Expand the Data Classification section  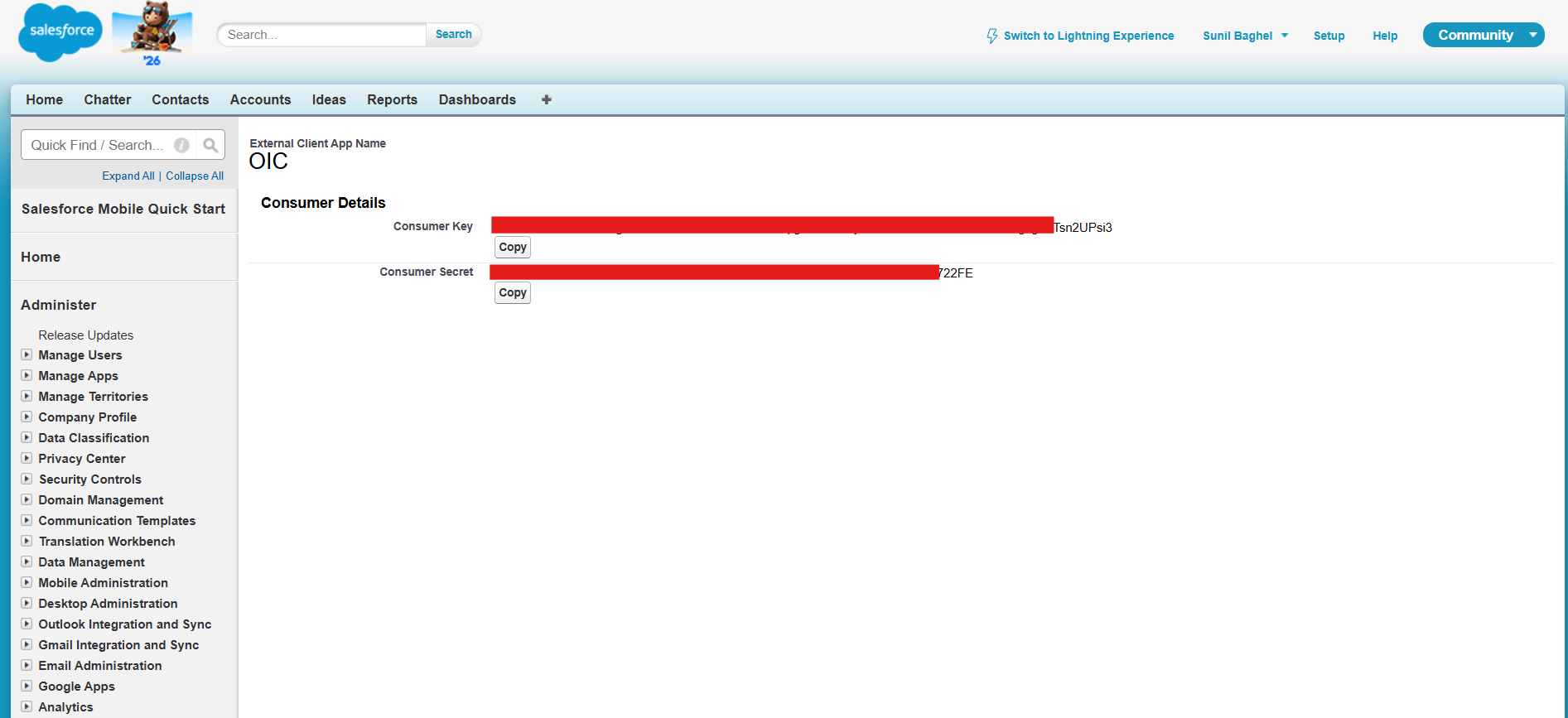pyautogui.click(x=27, y=437)
